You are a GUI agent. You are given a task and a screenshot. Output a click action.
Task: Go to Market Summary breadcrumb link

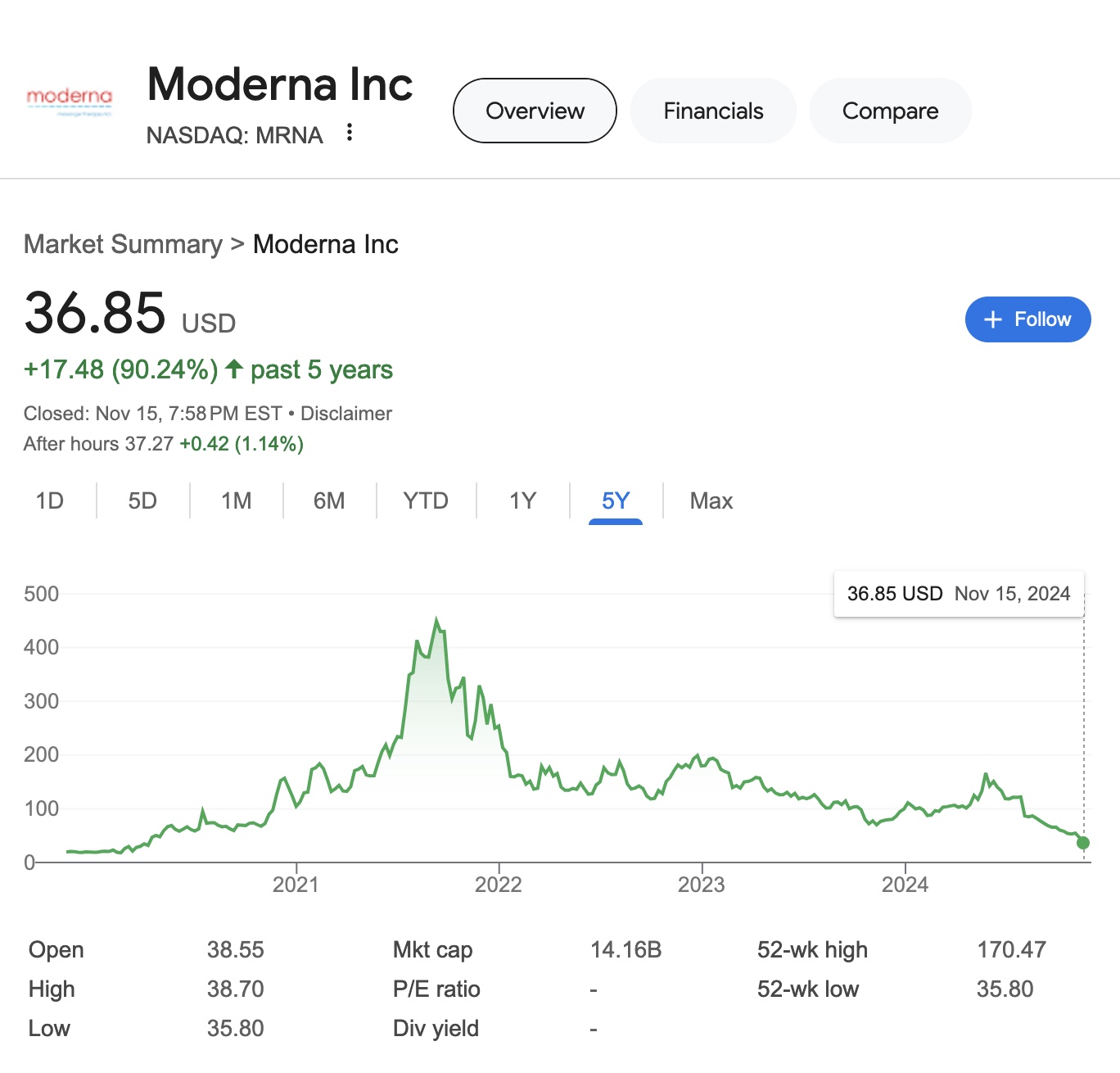[123, 244]
